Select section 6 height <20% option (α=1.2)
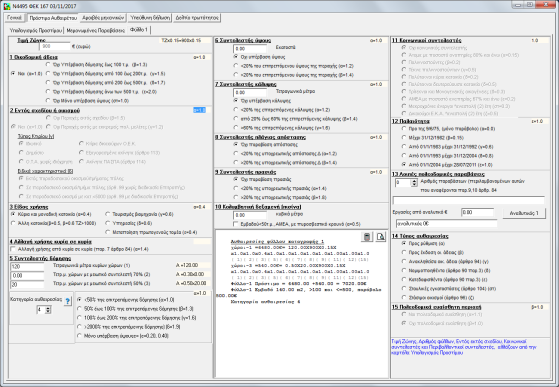The height and width of the screenshot is (387, 559). [x=293, y=66]
